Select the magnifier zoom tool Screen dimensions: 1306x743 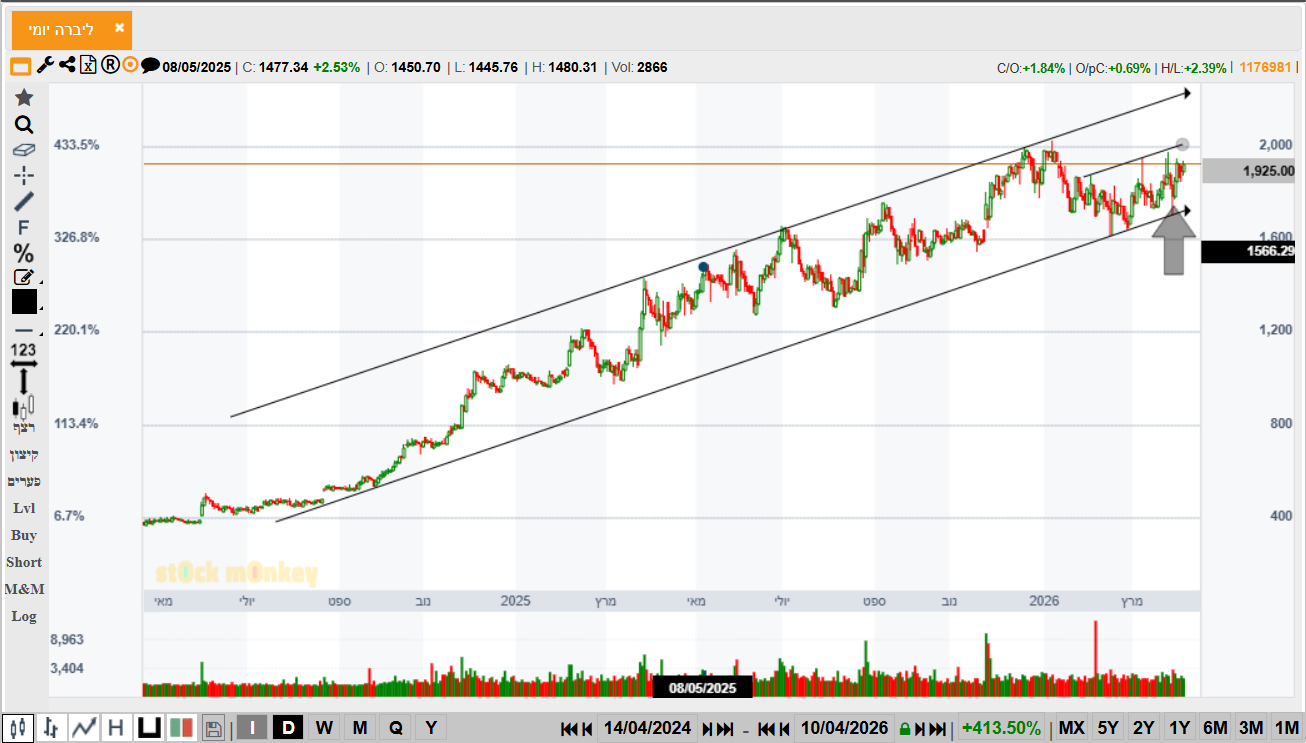coord(24,125)
